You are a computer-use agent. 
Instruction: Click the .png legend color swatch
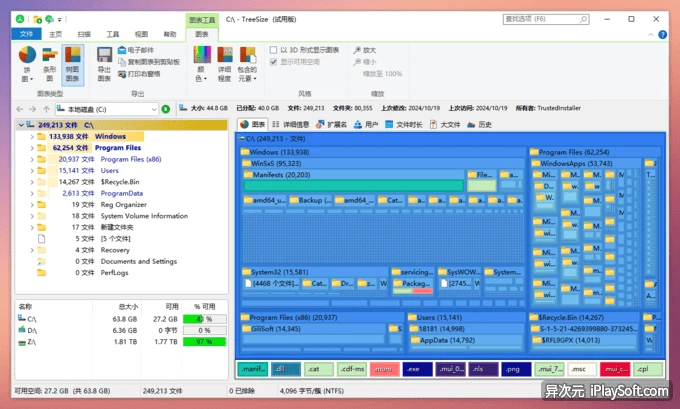[517, 369]
